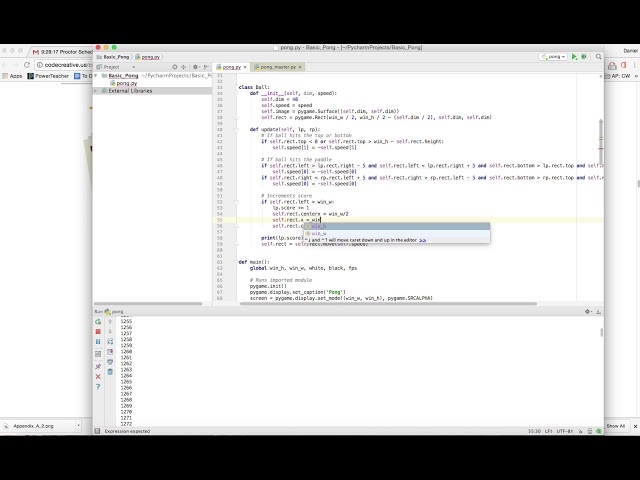Expand the External Libraries tree node
Image resolution: width=640 pixels, height=480 pixels.
(x=97, y=91)
